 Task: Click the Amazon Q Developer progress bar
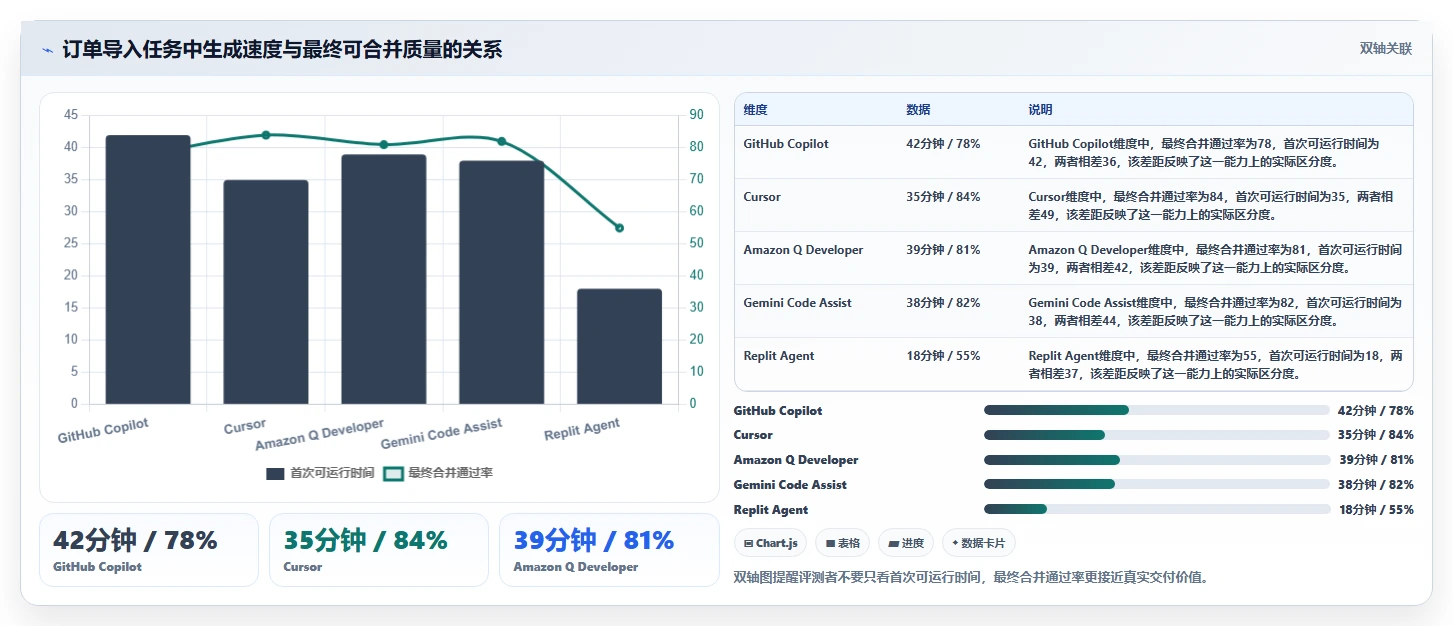pos(1157,460)
